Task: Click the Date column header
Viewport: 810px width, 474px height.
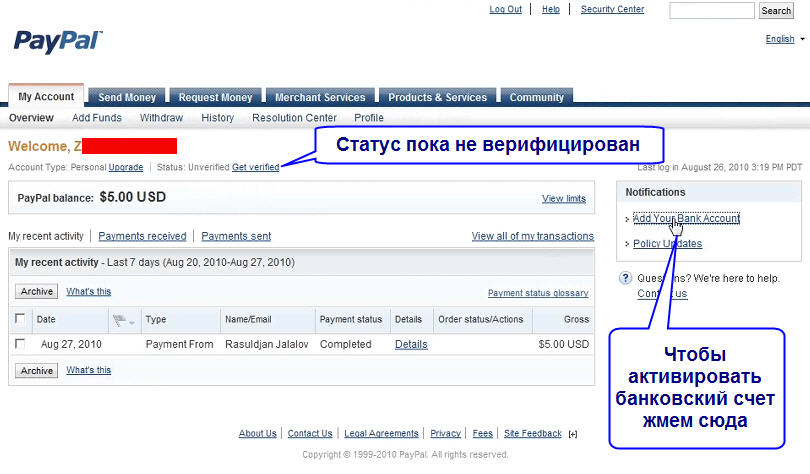Action: [46, 319]
